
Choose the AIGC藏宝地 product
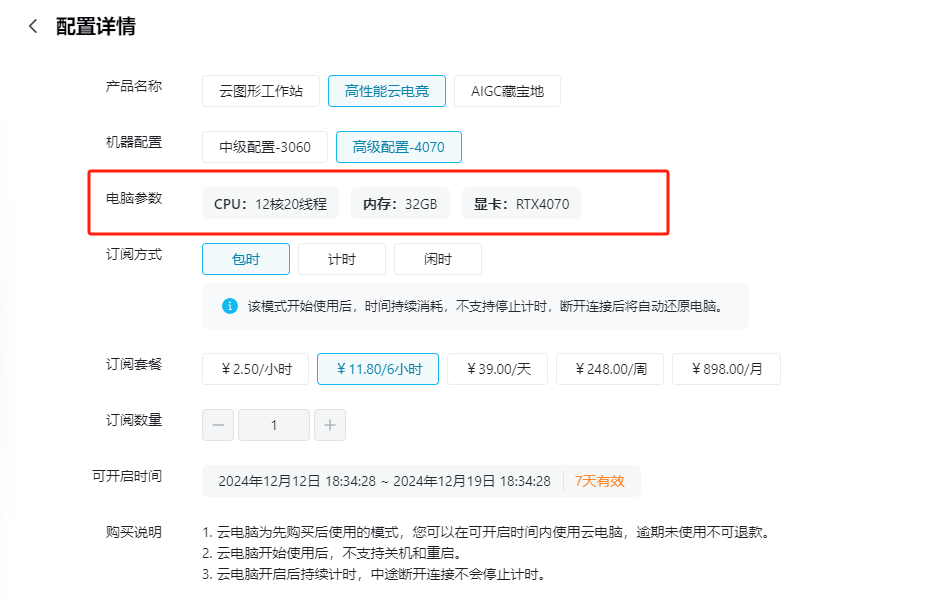[x=507, y=91]
